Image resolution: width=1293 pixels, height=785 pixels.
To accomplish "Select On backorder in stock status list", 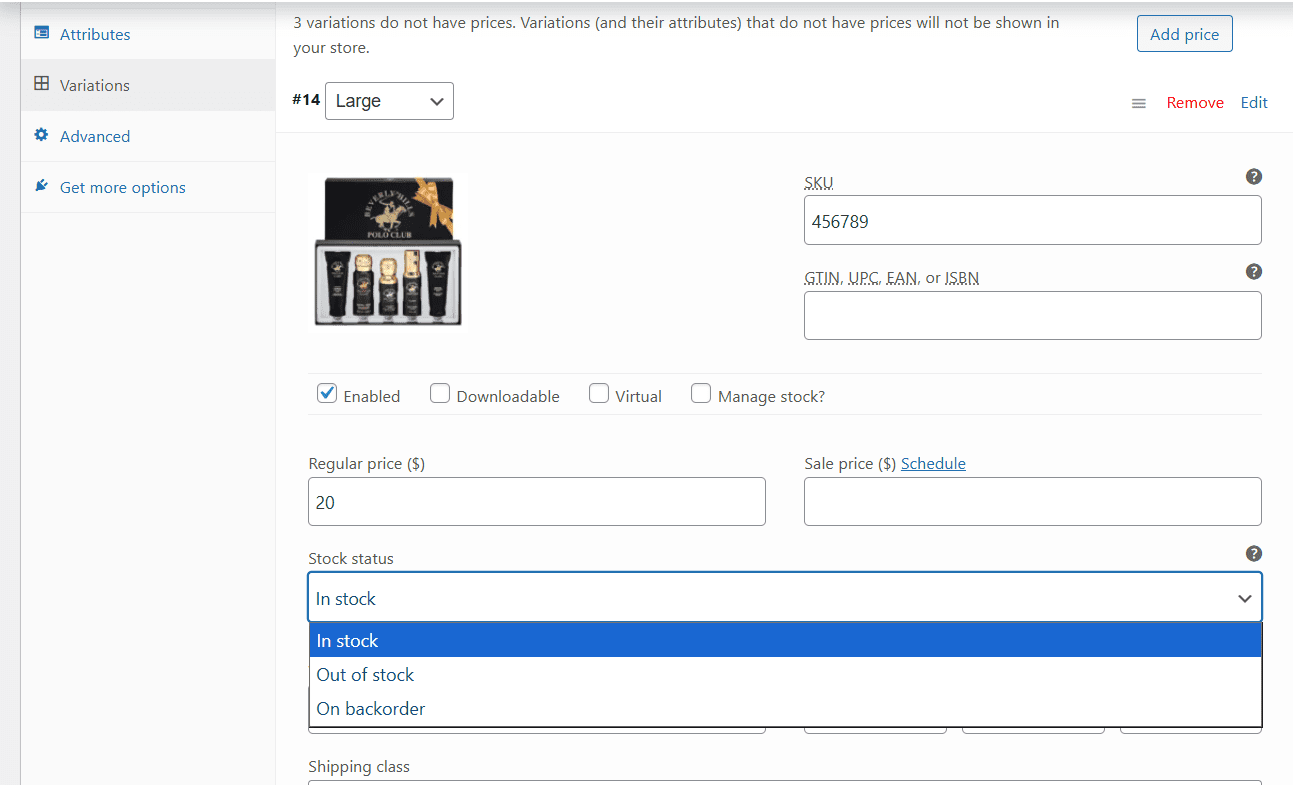I will 371,709.
